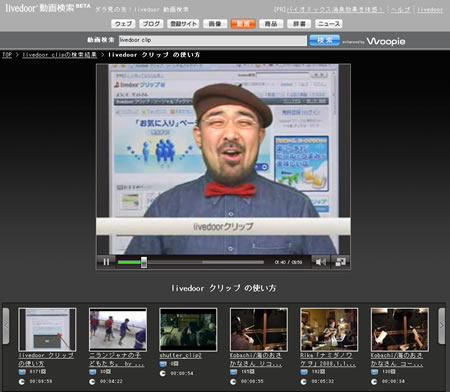Switch to the 辞書 tab
Screen dimensions: 450x392
pyautogui.click(x=299, y=24)
